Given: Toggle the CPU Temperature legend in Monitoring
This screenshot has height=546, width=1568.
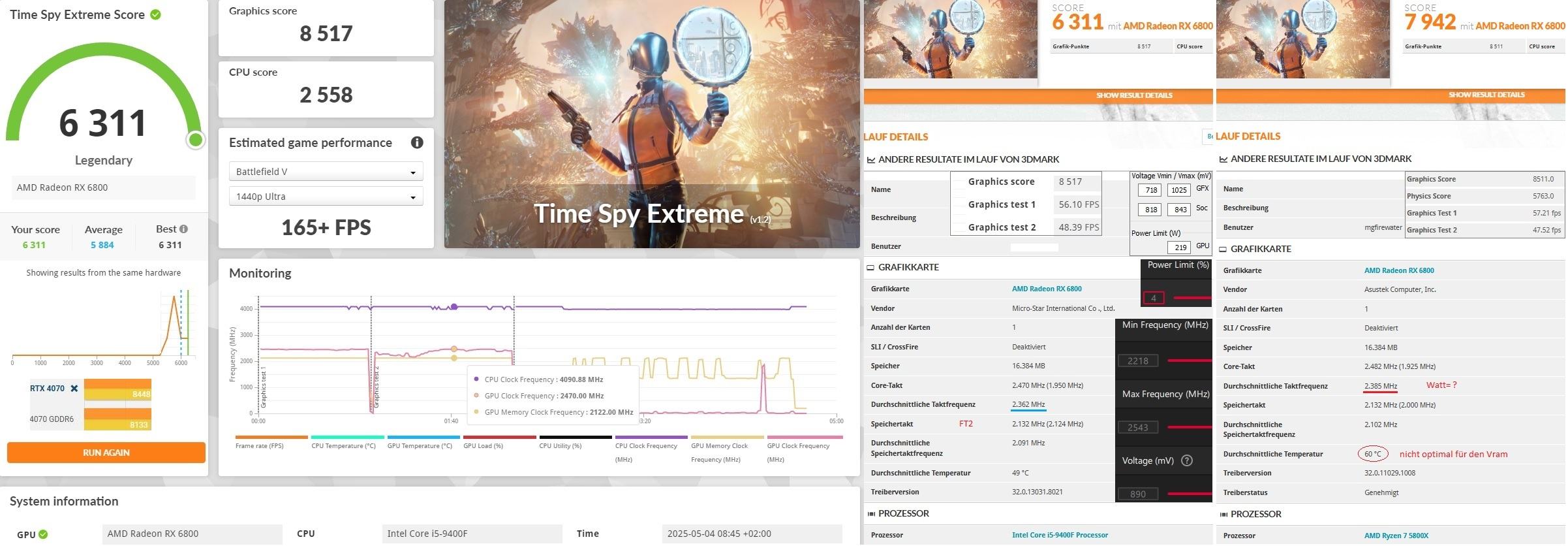Looking at the screenshot, I should click(348, 442).
